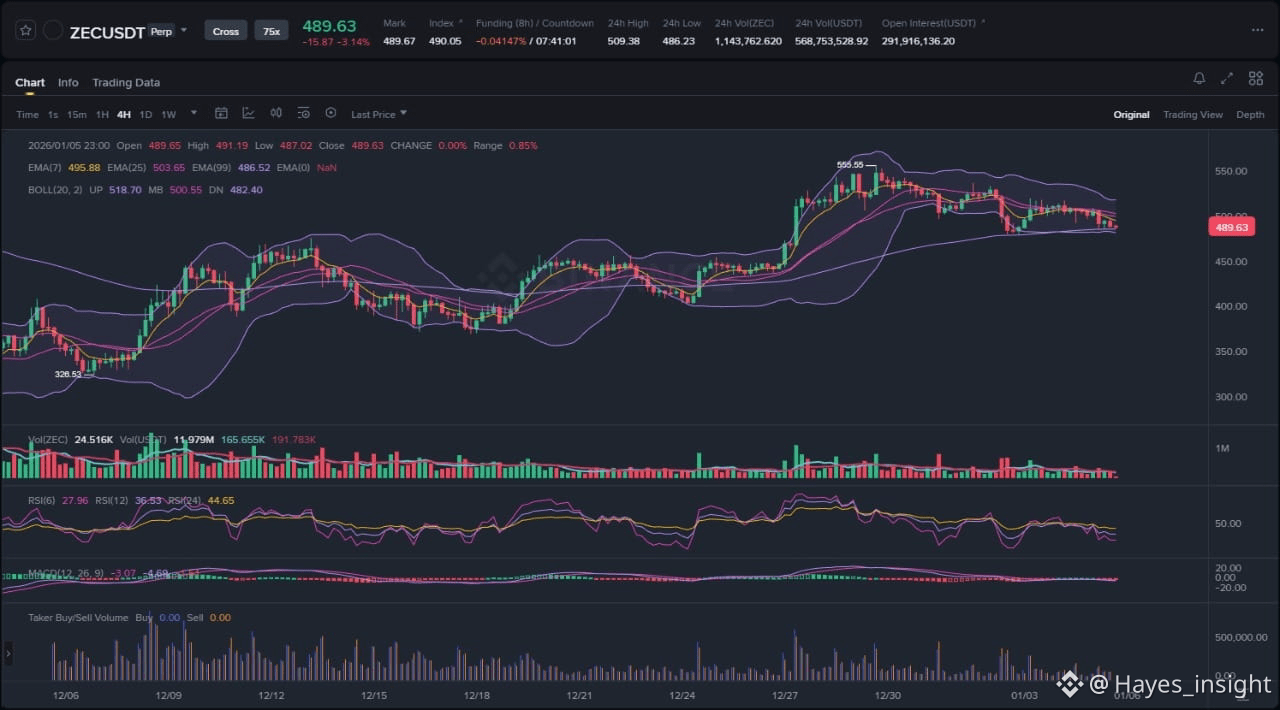Click the MACD(12, 26, 9) indicator label
1280x710 pixels.
[67, 573]
